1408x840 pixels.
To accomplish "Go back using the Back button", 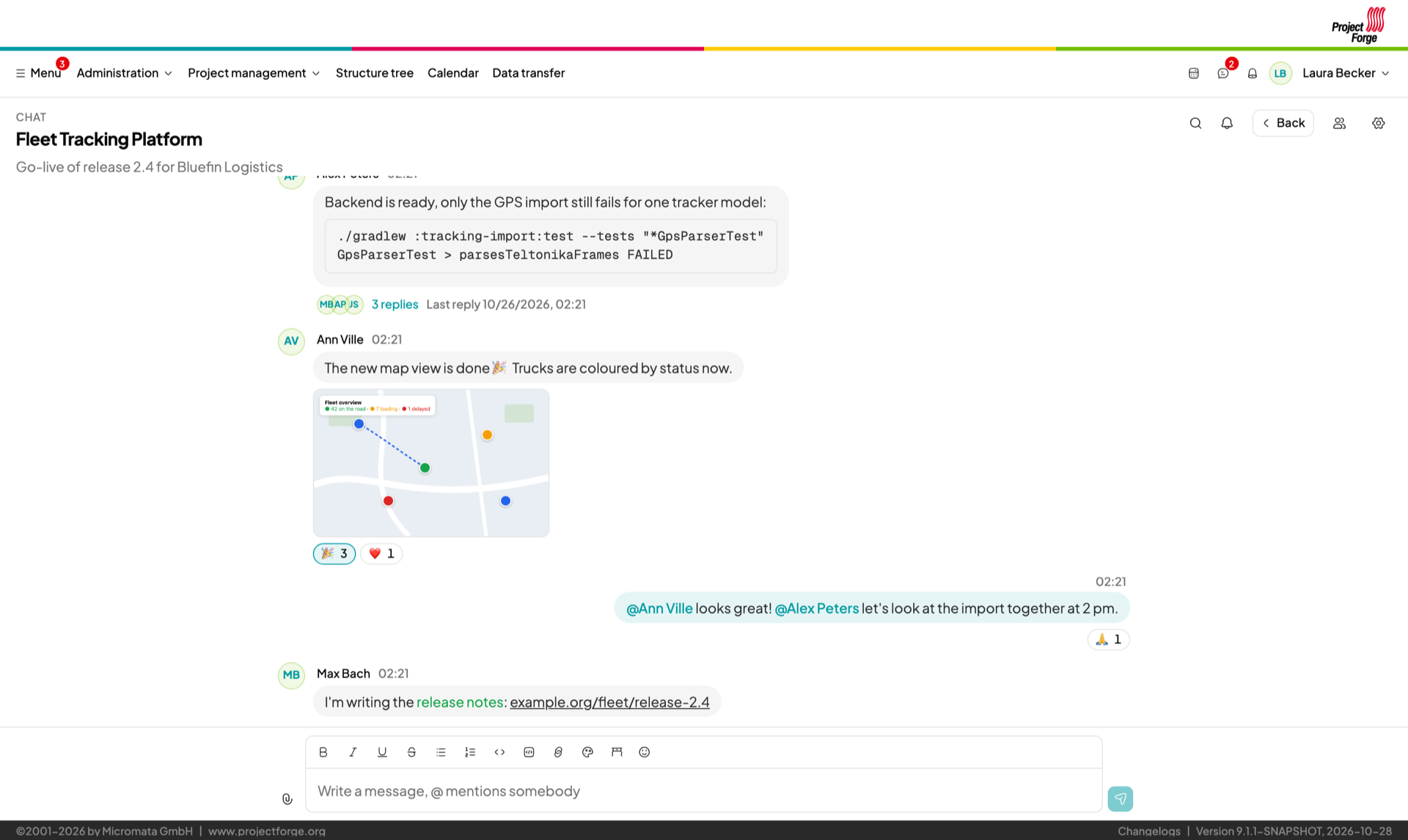I will (1283, 123).
